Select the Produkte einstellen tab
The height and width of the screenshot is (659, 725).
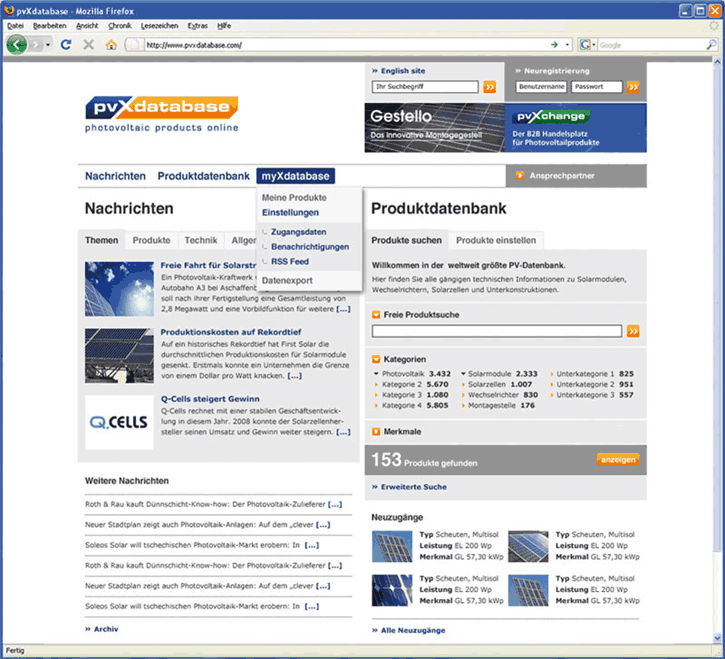pyautogui.click(x=496, y=240)
